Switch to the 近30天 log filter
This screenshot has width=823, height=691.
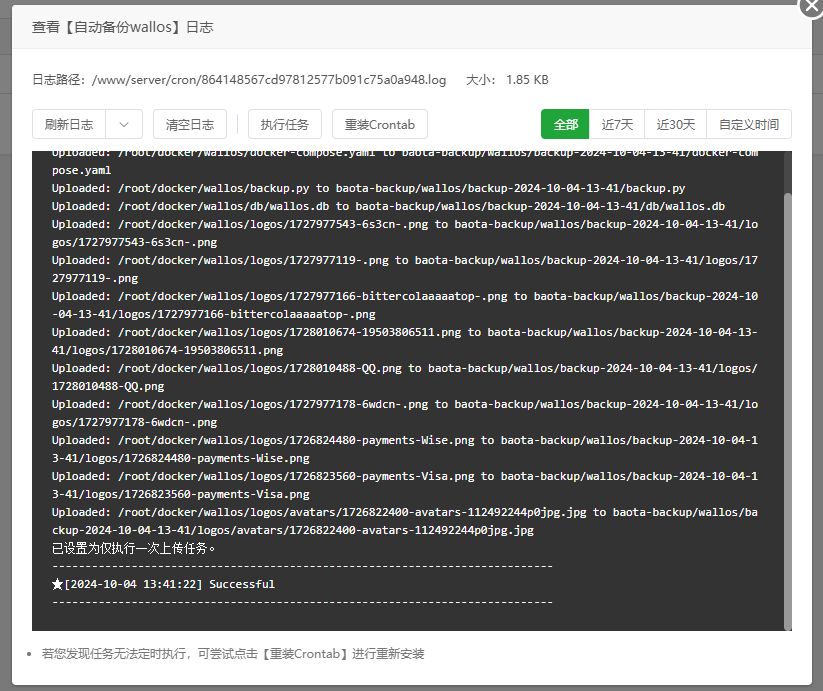[x=675, y=124]
